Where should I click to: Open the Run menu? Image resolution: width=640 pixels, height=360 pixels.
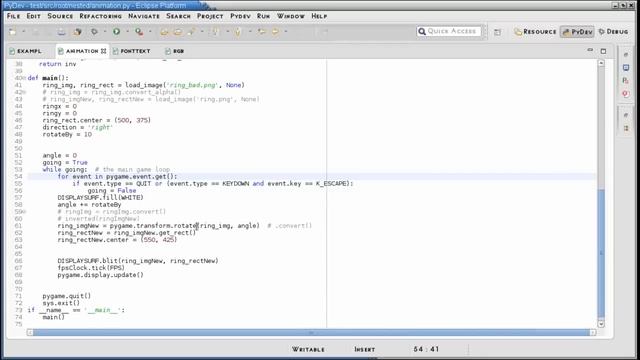pyautogui.click(x=263, y=16)
